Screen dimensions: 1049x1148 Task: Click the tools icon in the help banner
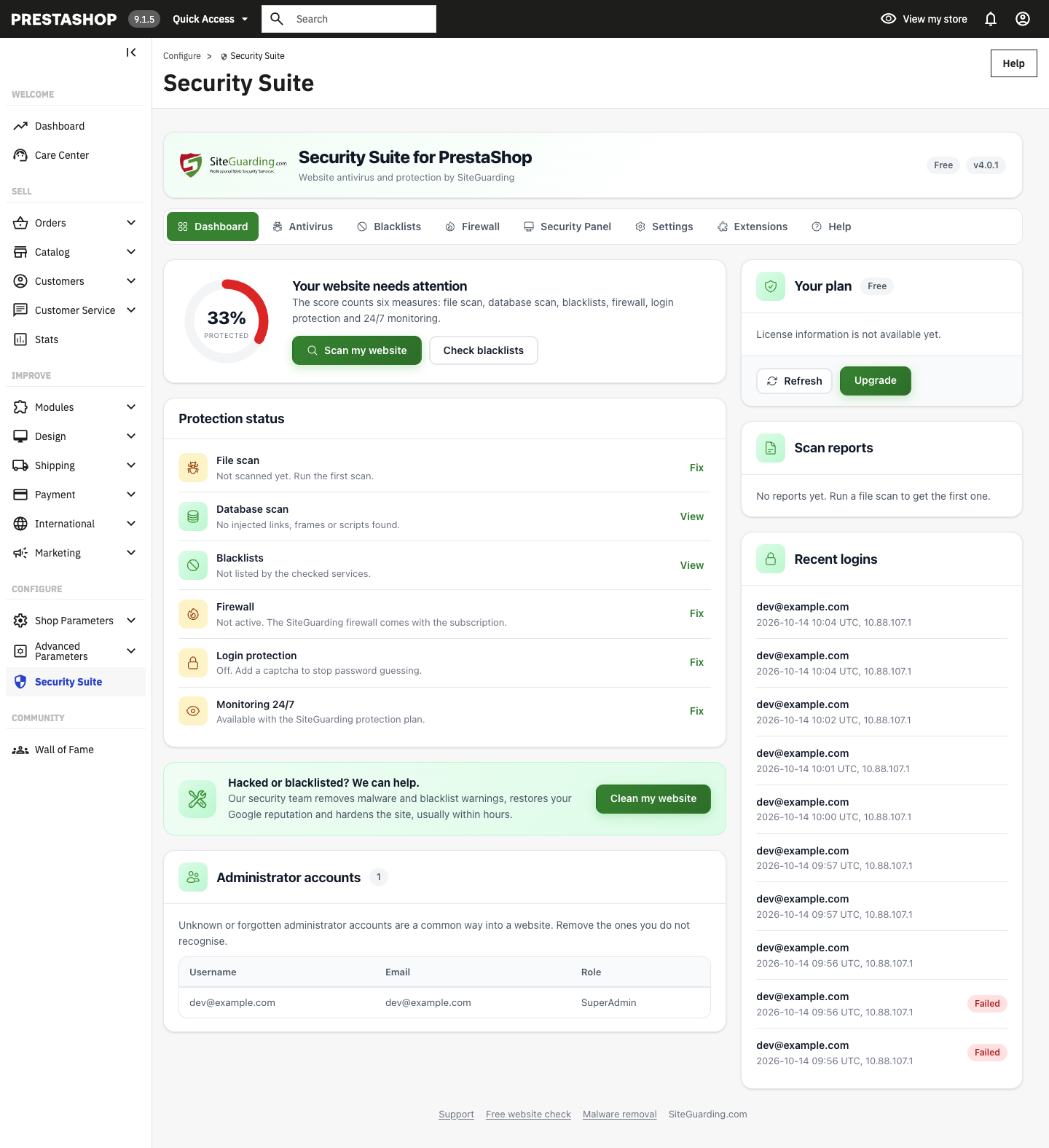pos(197,799)
